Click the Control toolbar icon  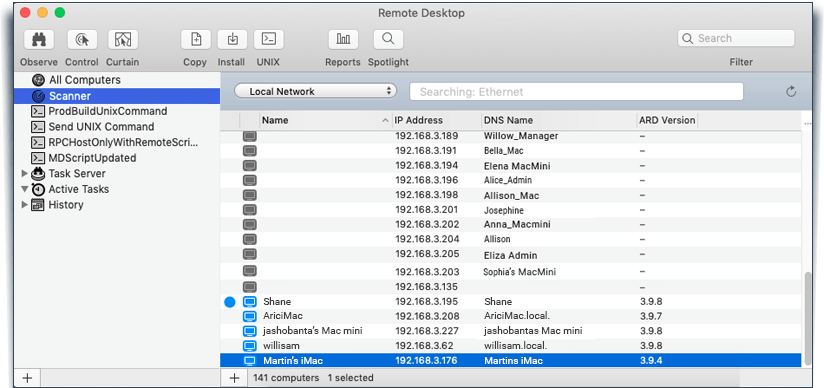click(82, 39)
